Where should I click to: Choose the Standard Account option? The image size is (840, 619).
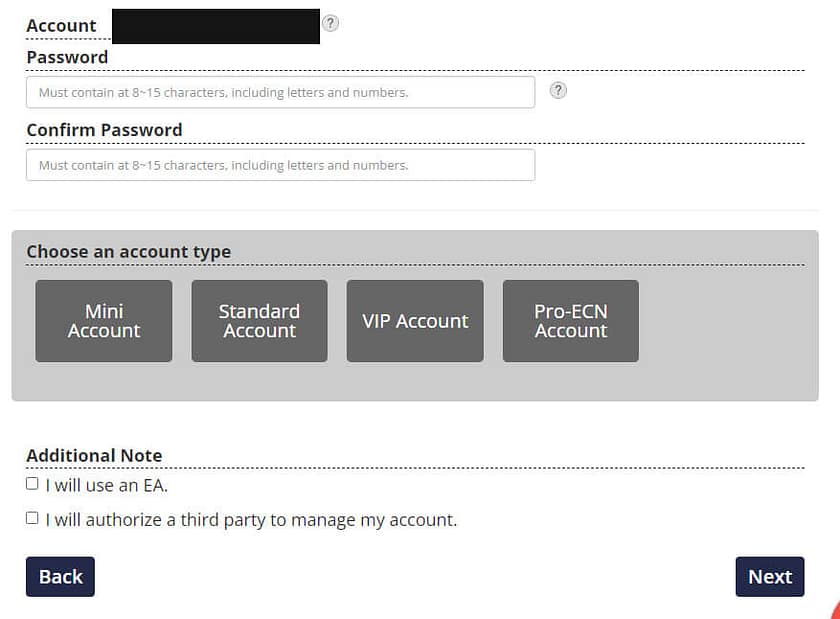[259, 321]
